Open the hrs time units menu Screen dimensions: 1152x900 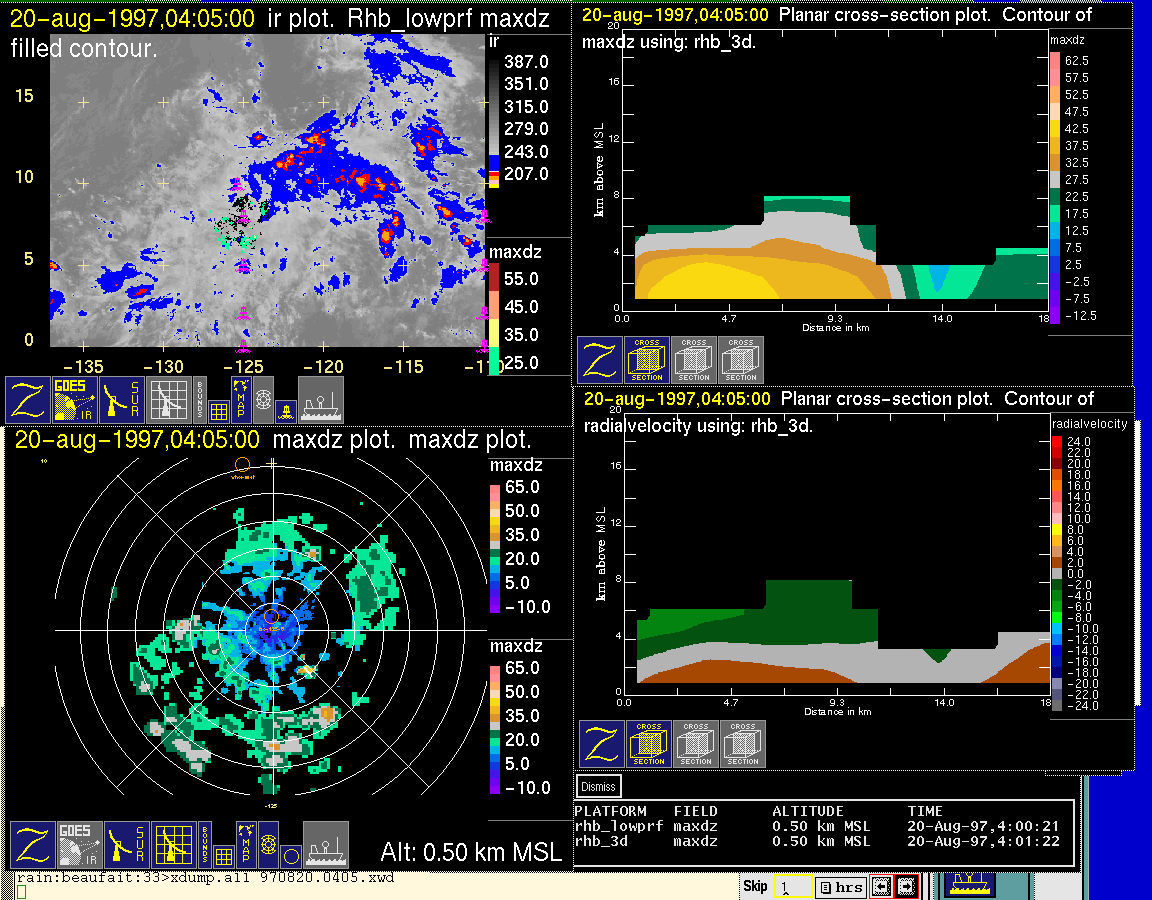(x=838, y=887)
